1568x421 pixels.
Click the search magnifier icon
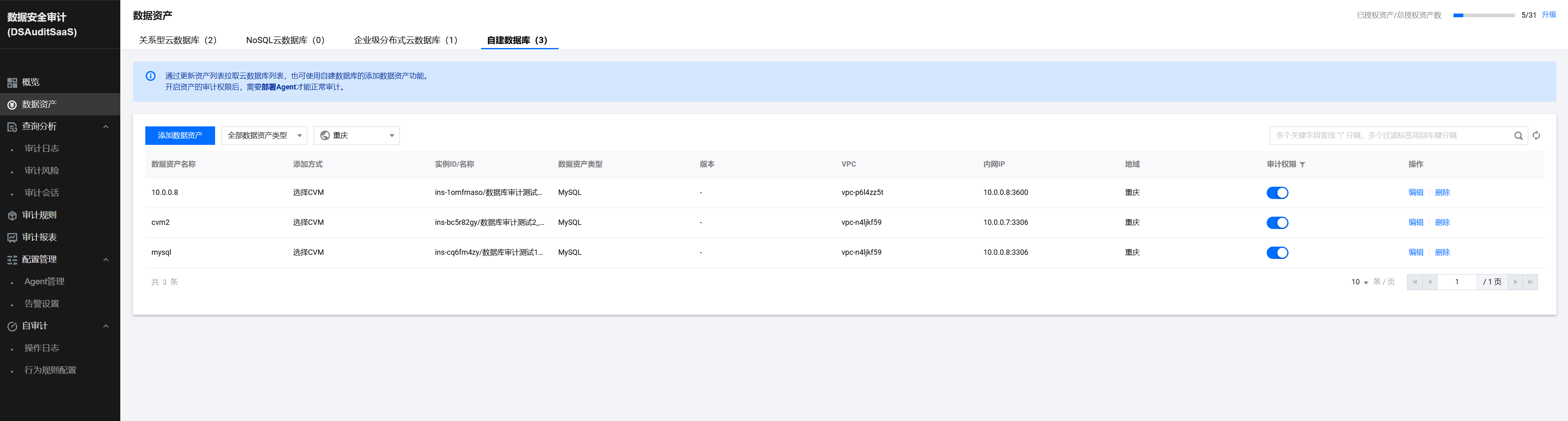[1518, 136]
